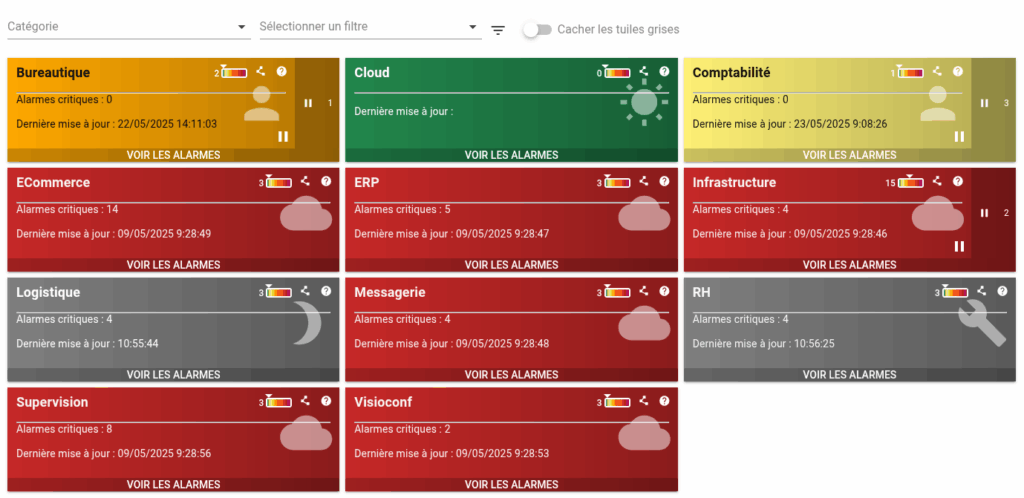
Task: Open the Catégorie dropdown
Action: tap(129, 27)
